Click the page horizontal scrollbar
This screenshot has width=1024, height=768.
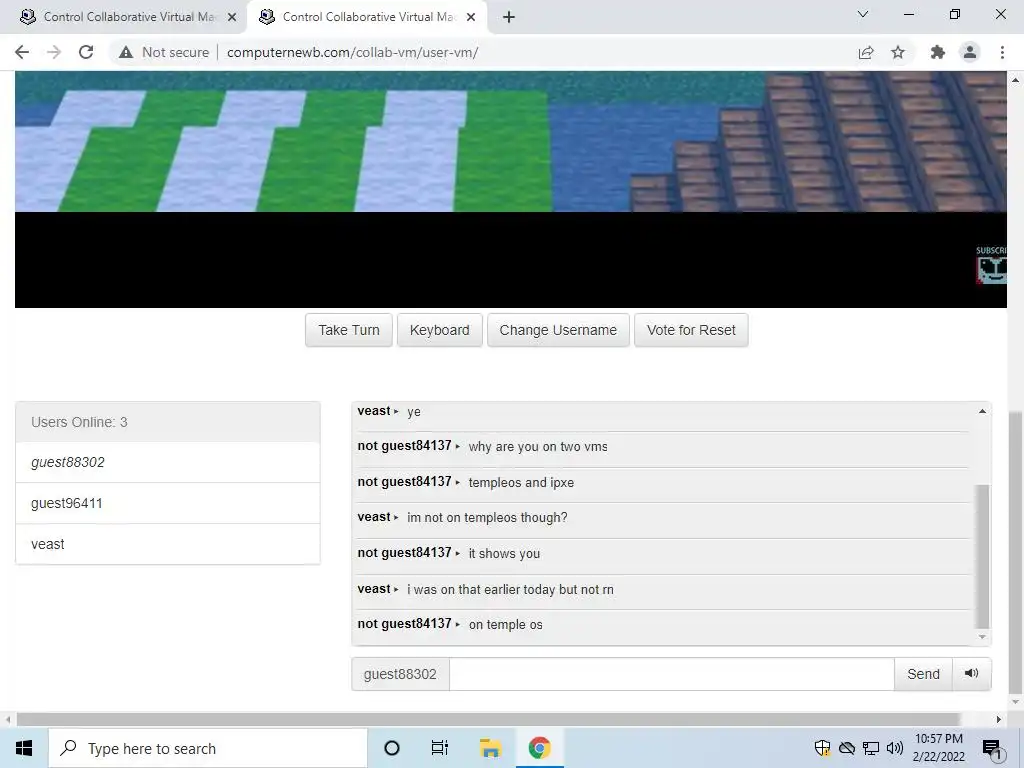488,720
